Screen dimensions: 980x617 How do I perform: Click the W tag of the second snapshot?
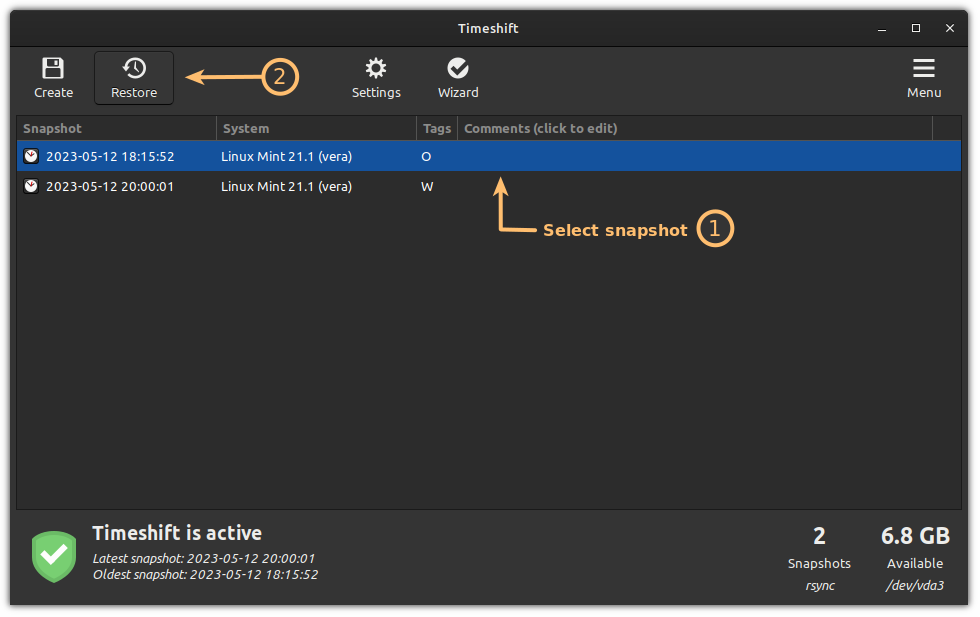[x=427, y=186]
